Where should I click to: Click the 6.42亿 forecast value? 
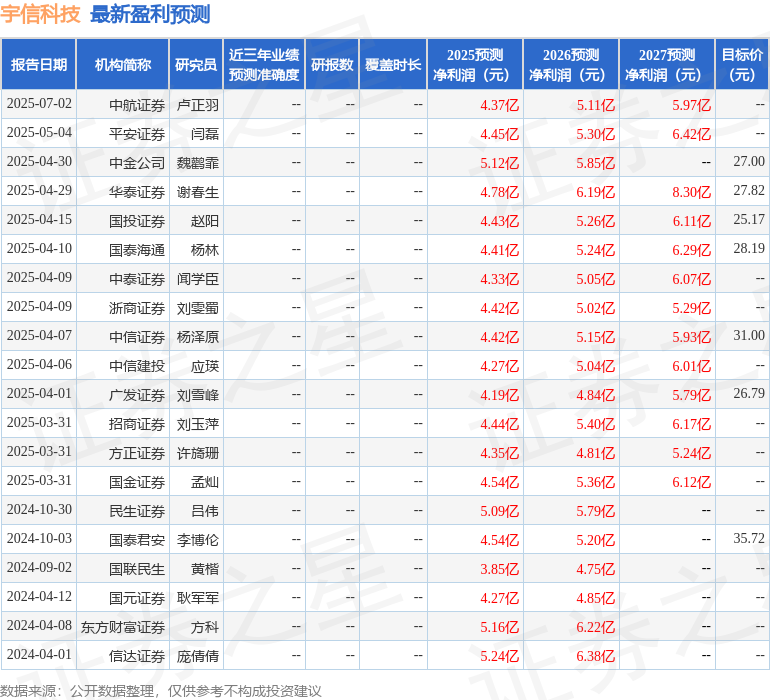691,134
